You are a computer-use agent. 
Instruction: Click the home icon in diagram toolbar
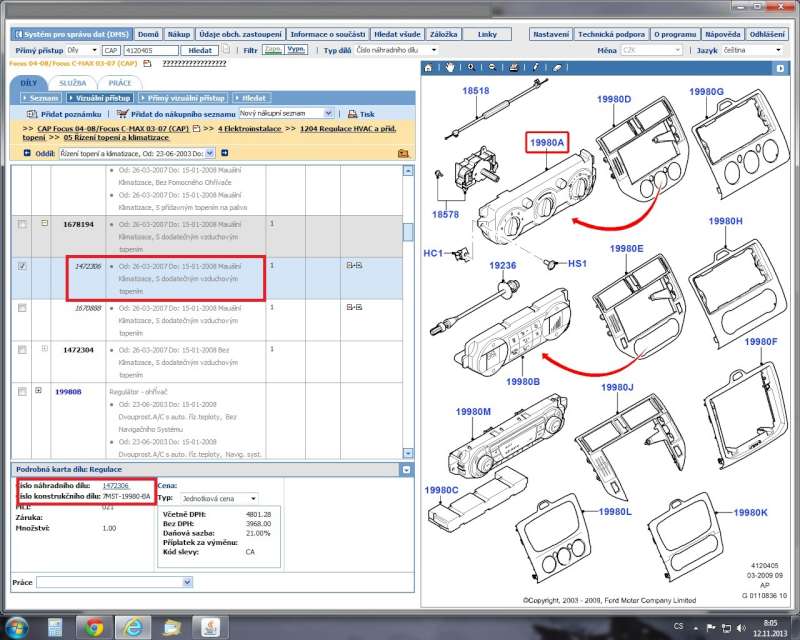(x=429, y=67)
